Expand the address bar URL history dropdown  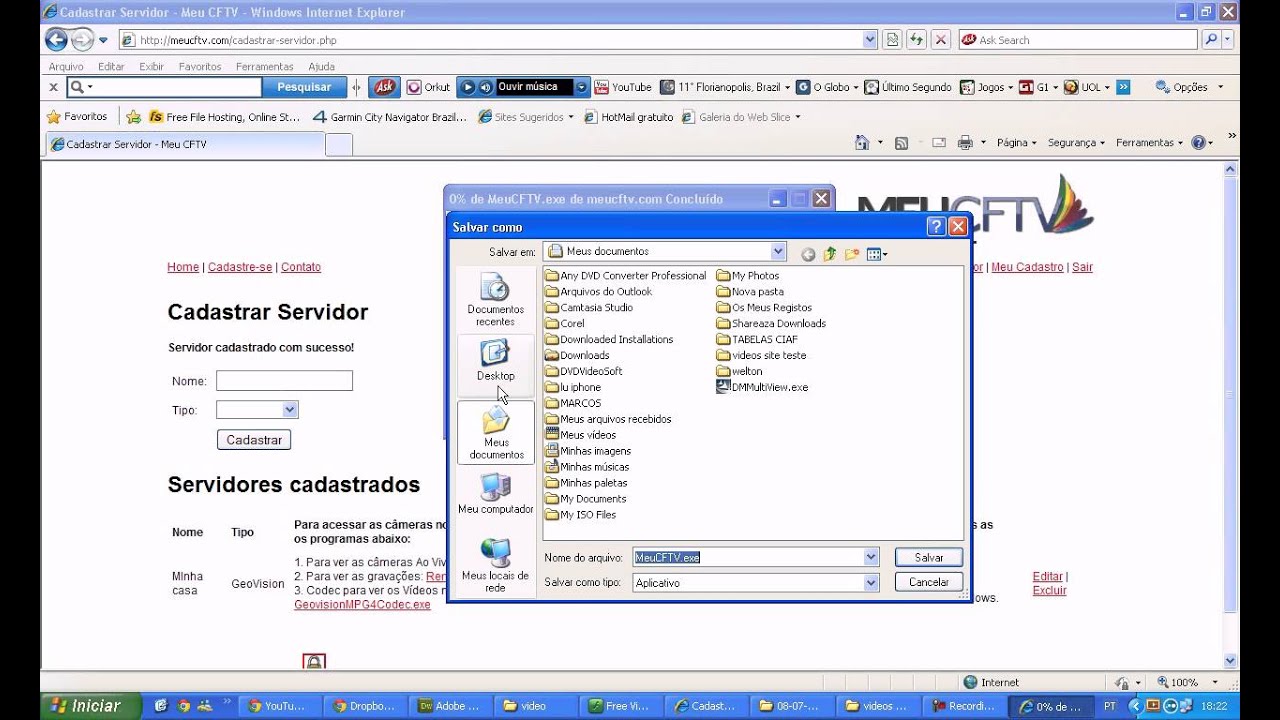pyautogui.click(x=870, y=40)
